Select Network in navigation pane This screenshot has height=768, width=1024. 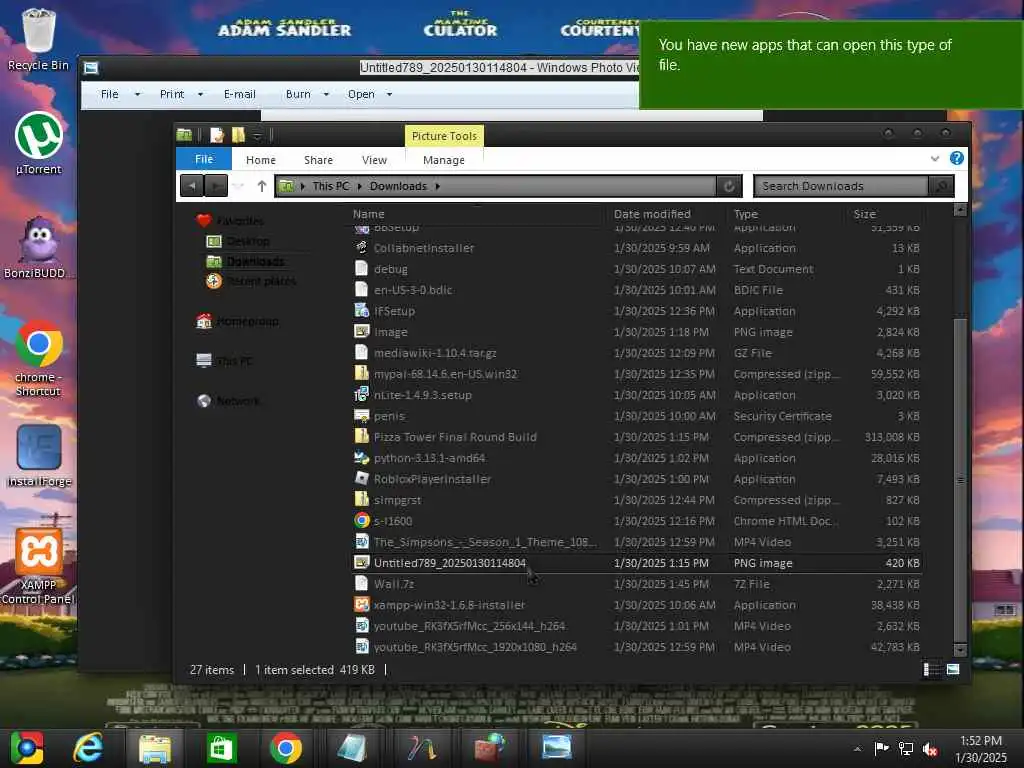(228, 400)
